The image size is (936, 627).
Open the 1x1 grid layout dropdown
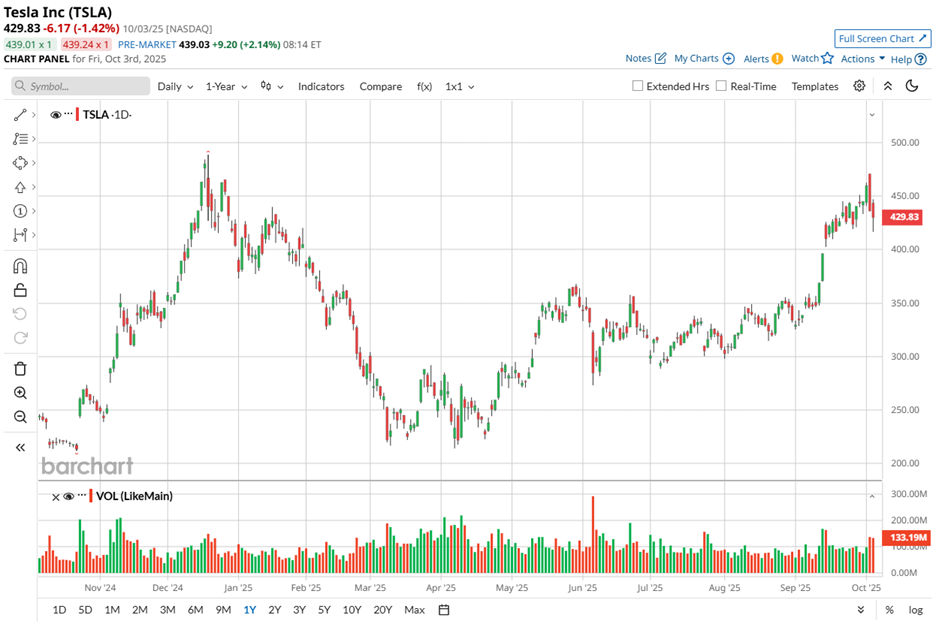click(460, 86)
